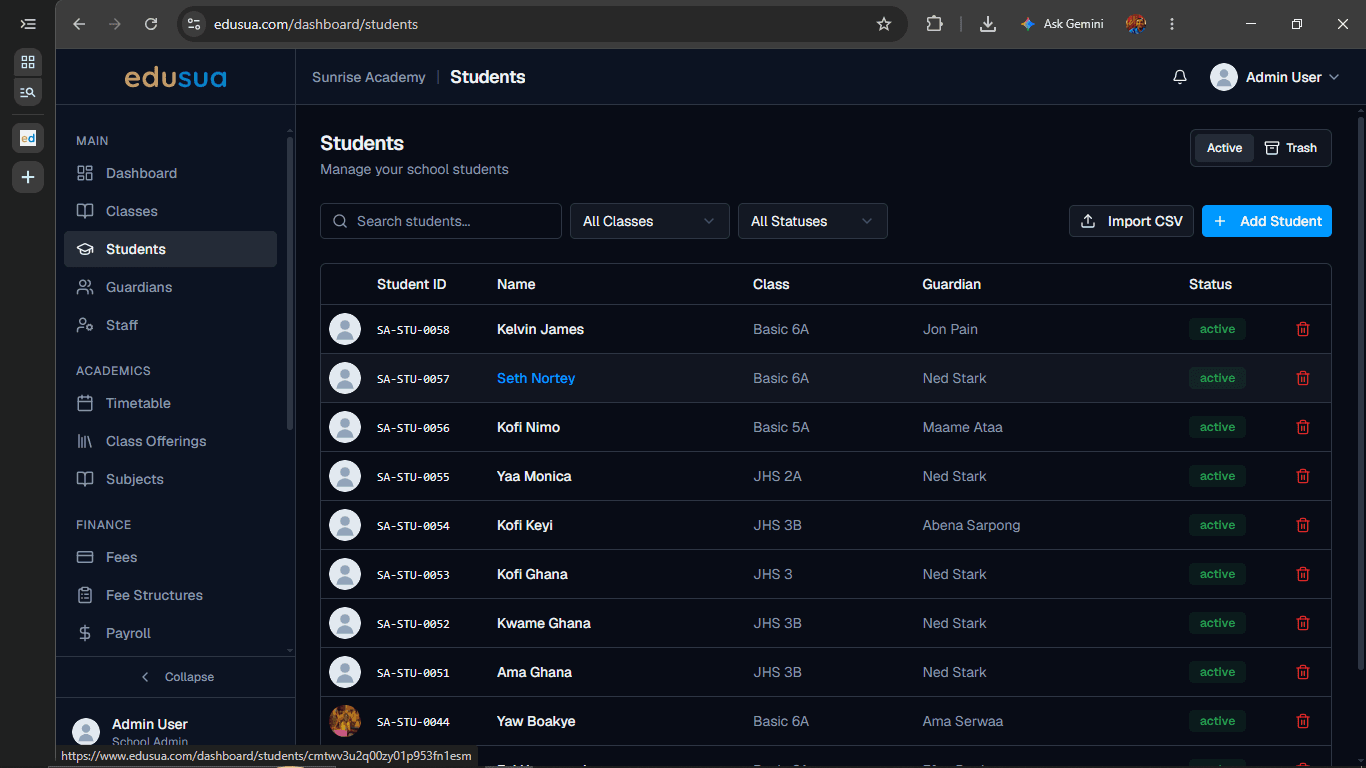Delete Yaw Boakye using trash icon
This screenshot has height=768, width=1366.
tap(1302, 721)
